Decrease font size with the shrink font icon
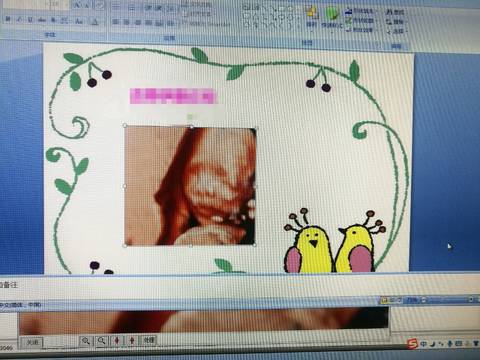 coord(87,5)
